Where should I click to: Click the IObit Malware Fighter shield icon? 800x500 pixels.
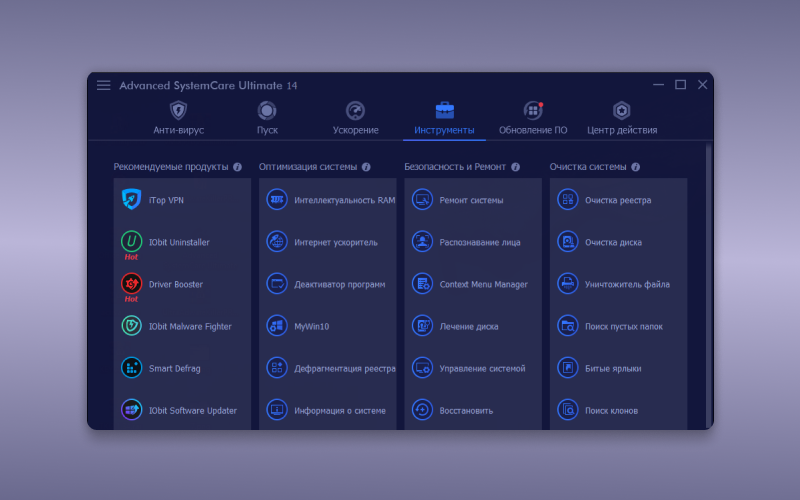pos(132,326)
